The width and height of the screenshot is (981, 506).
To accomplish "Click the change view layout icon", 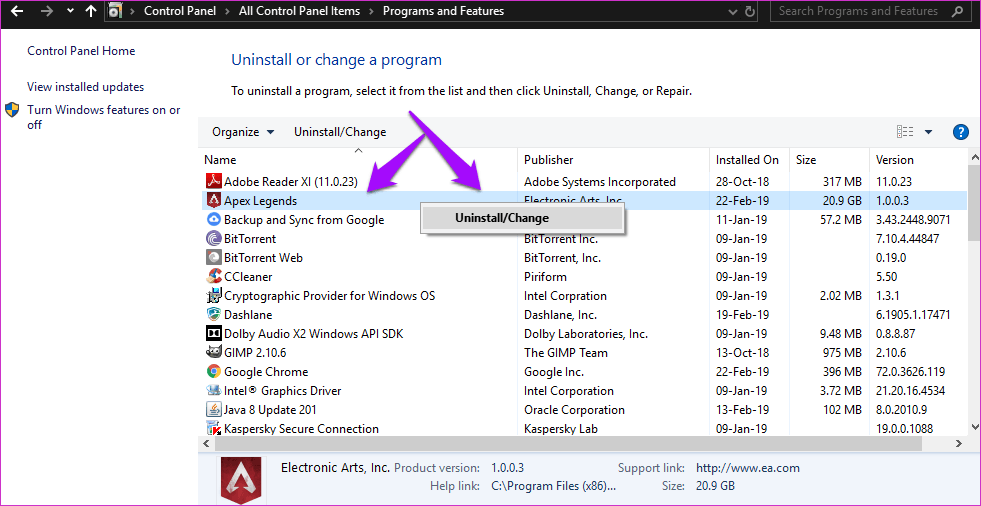I will [x=905, y=132].
